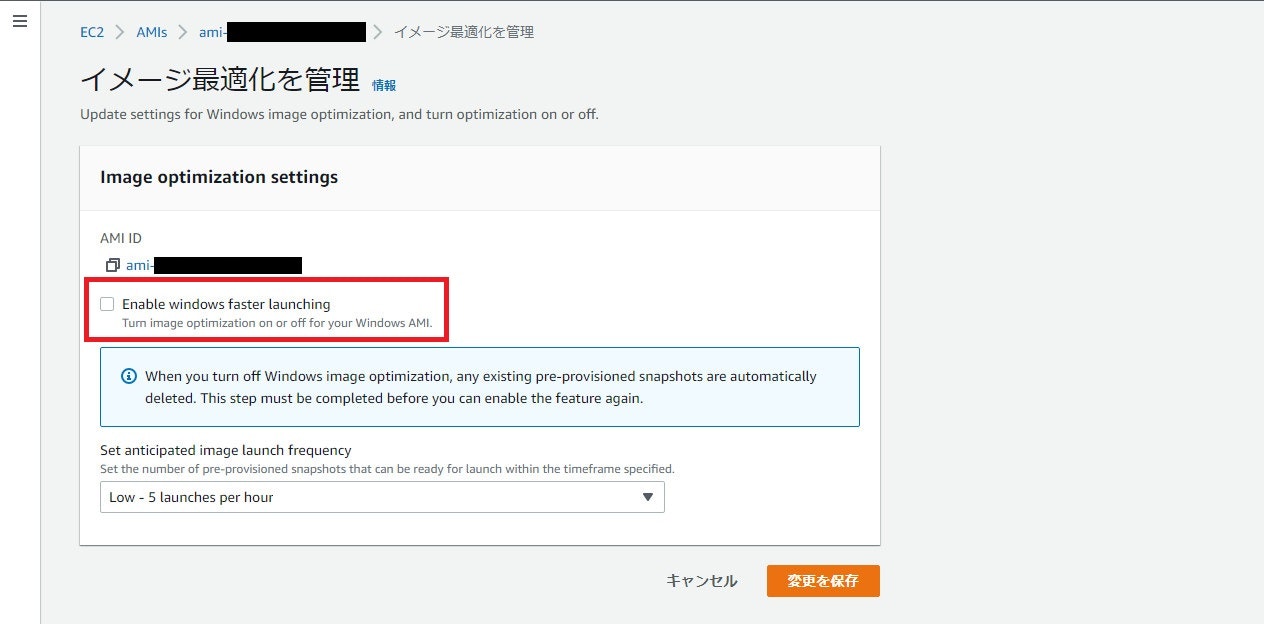Image resolution: width=1264 pixels, height=624 pixels.
Task: Click the AMI ID link in settings
Action: [214, 265]
